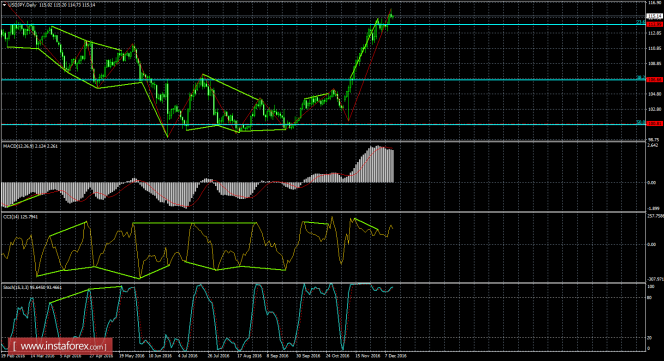
Task: Click the middle red price tag 108.48
Action: 654,79
